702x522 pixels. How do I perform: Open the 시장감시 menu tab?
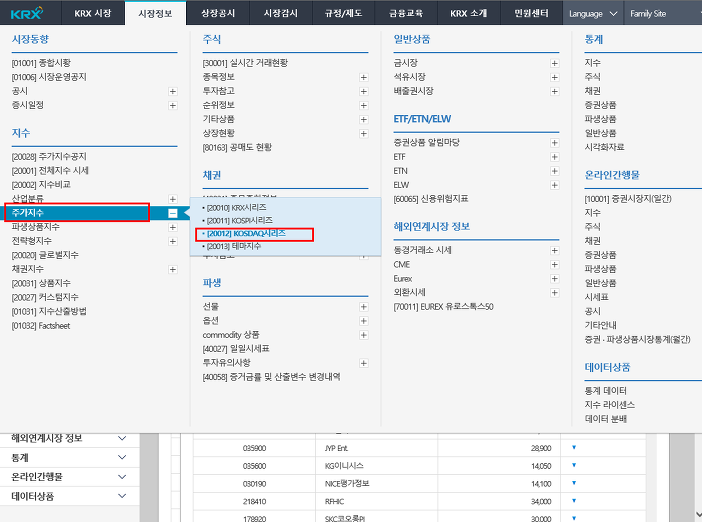[281, 13]
